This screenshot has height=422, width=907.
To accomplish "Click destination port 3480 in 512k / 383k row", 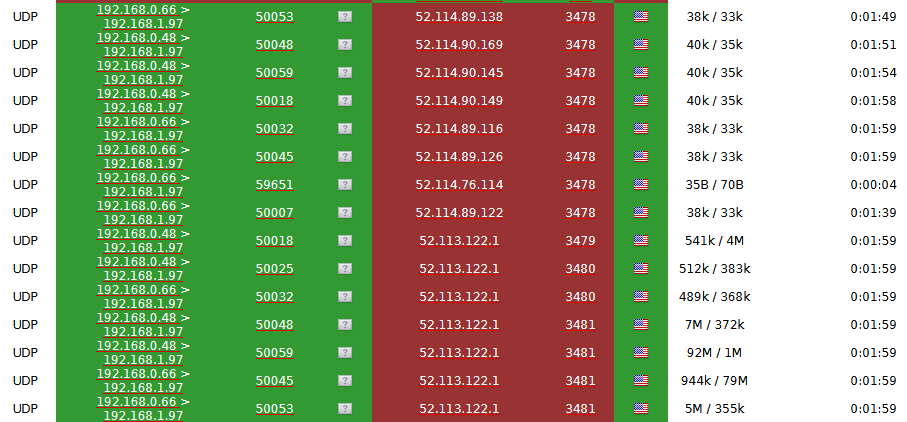I will 580,269.
